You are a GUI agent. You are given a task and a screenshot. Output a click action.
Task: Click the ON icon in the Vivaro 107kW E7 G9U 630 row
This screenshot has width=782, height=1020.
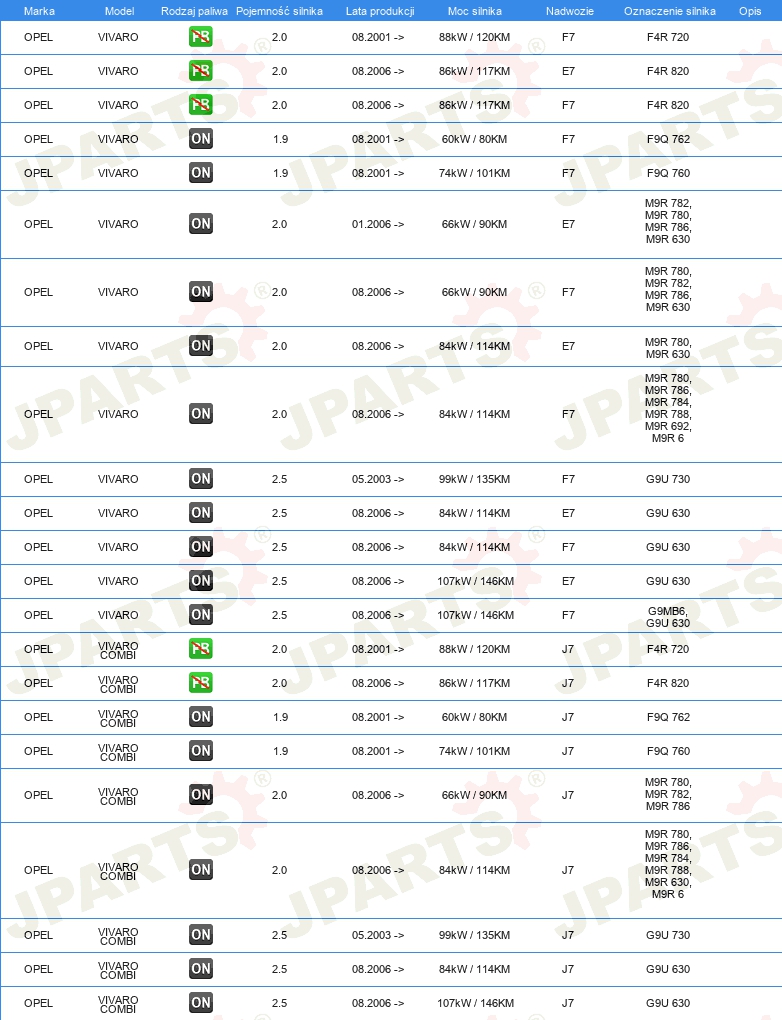click(x=200, y=580)
